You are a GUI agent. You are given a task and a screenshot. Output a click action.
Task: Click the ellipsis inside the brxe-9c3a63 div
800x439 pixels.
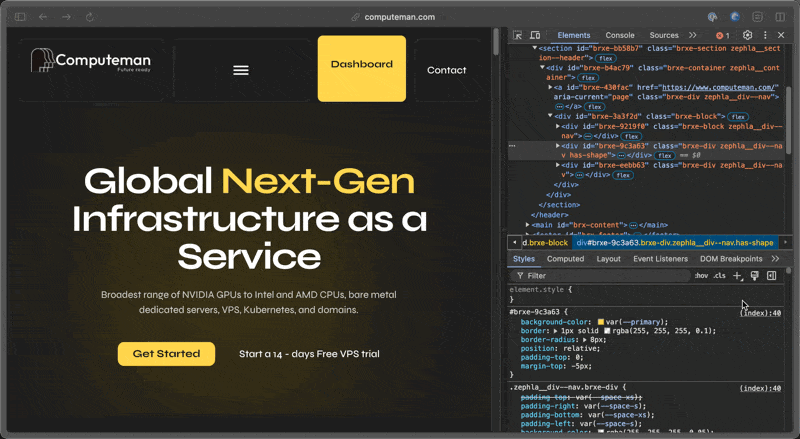[621, 156]
